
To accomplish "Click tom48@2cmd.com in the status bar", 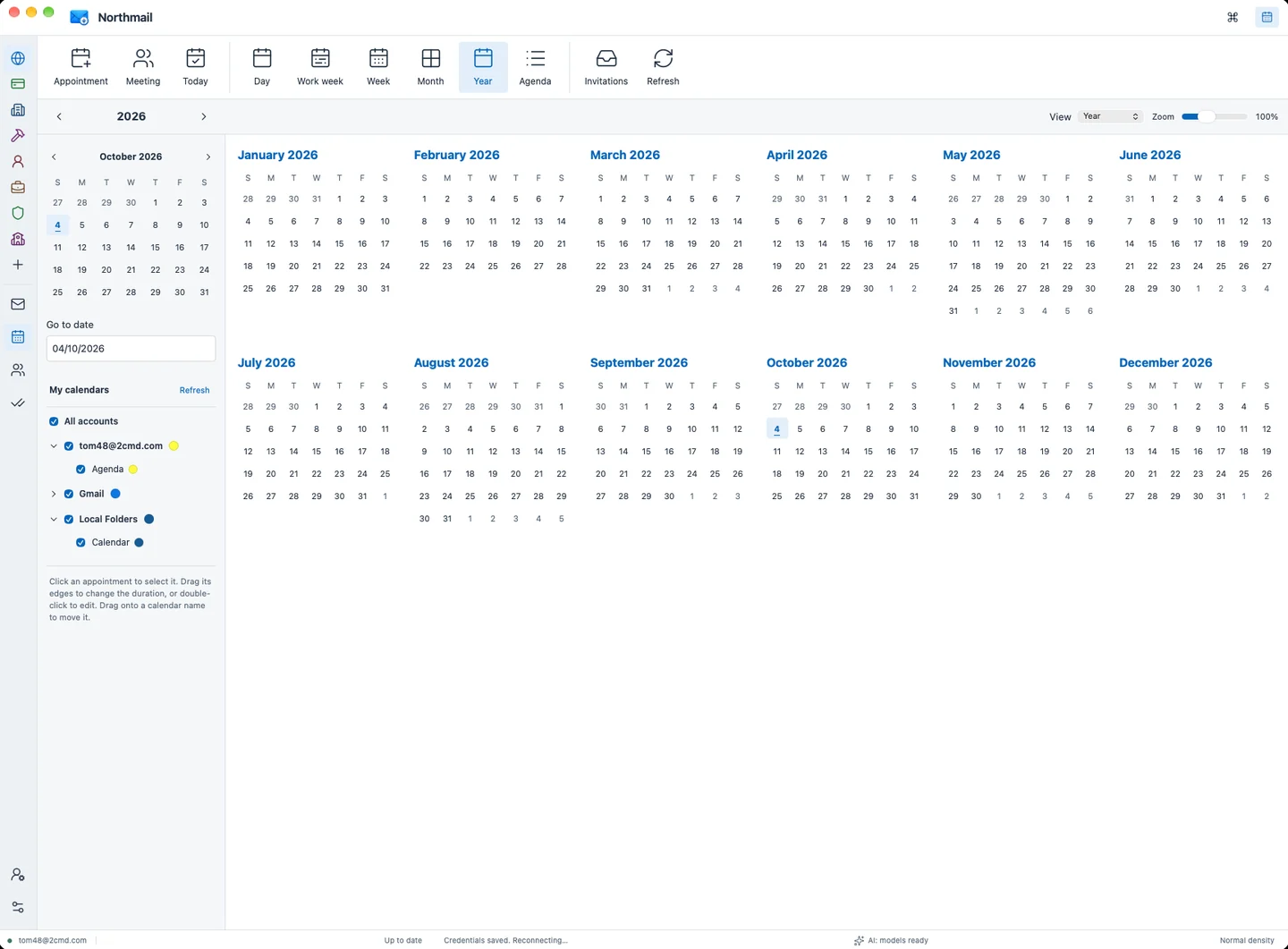I will [53, 940].
